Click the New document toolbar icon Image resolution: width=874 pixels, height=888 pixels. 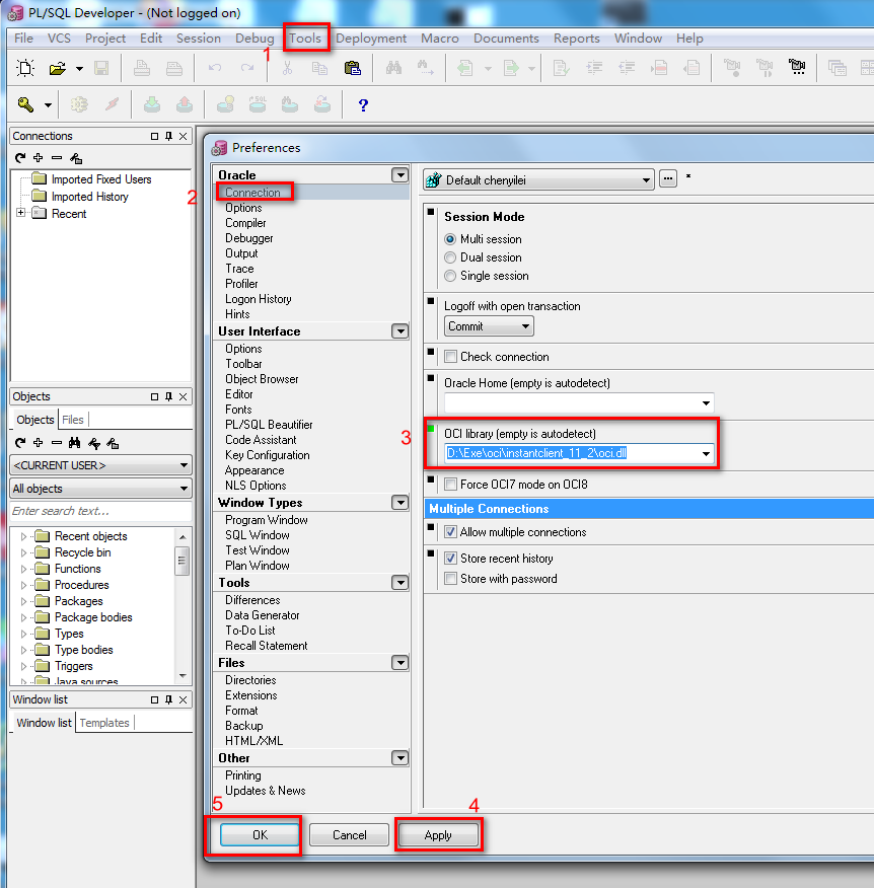click(x=25, y=69)
